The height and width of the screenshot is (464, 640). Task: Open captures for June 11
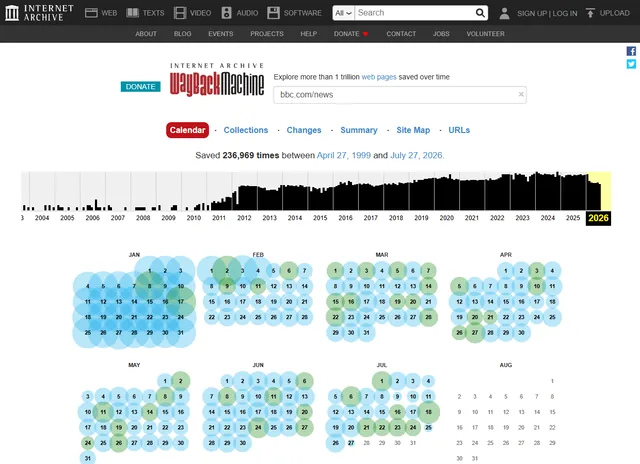click(273, 396)
